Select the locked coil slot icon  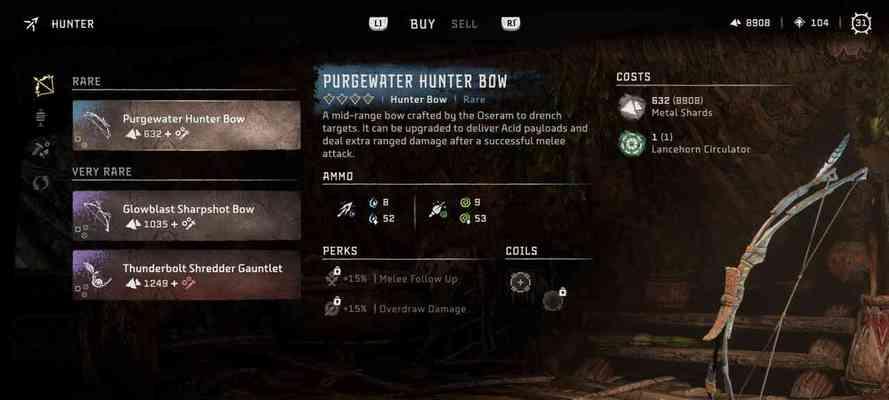pyautogui.click(x=554, y=300)
